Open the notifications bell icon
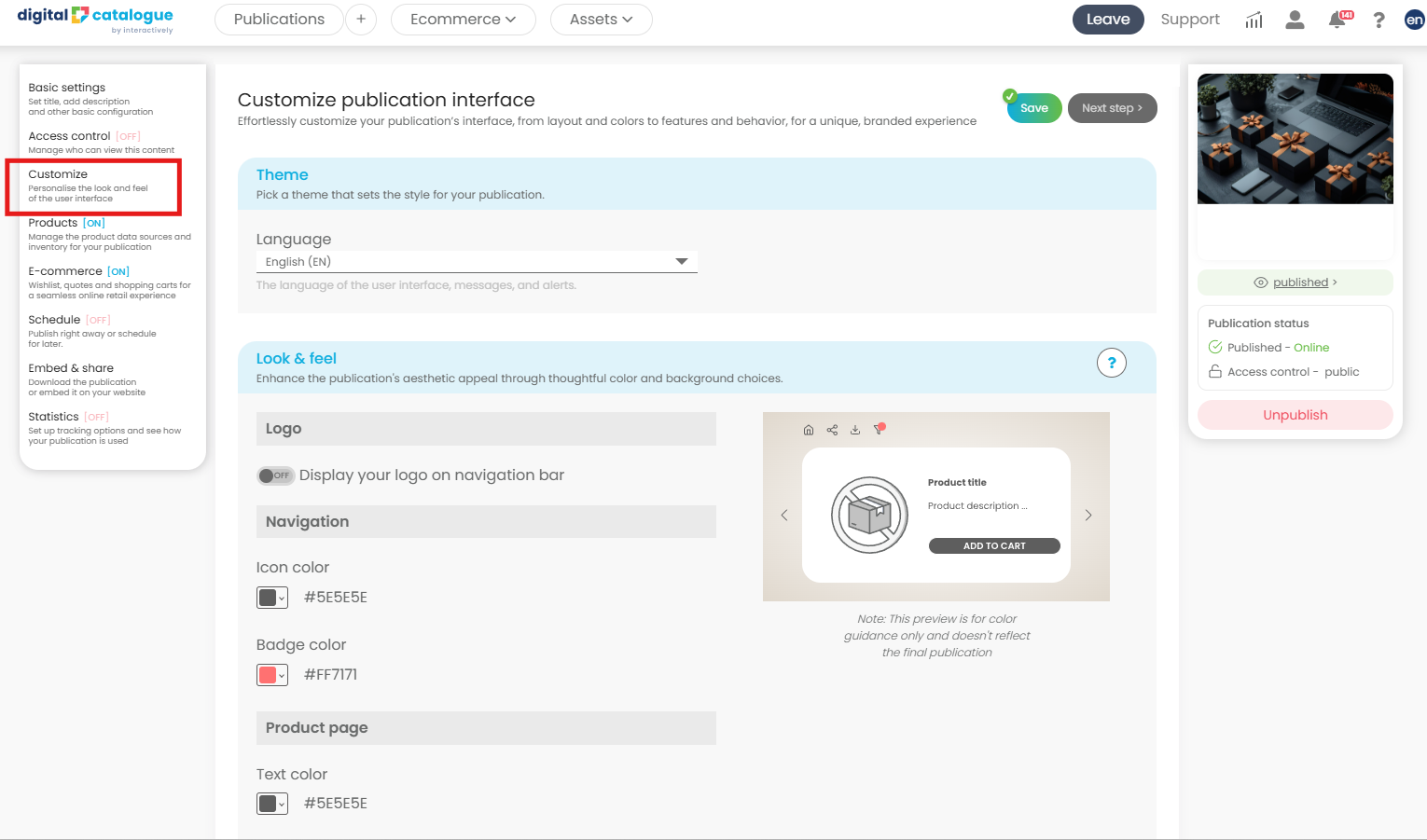1427x840 pixels. [x=1337, y=20]
